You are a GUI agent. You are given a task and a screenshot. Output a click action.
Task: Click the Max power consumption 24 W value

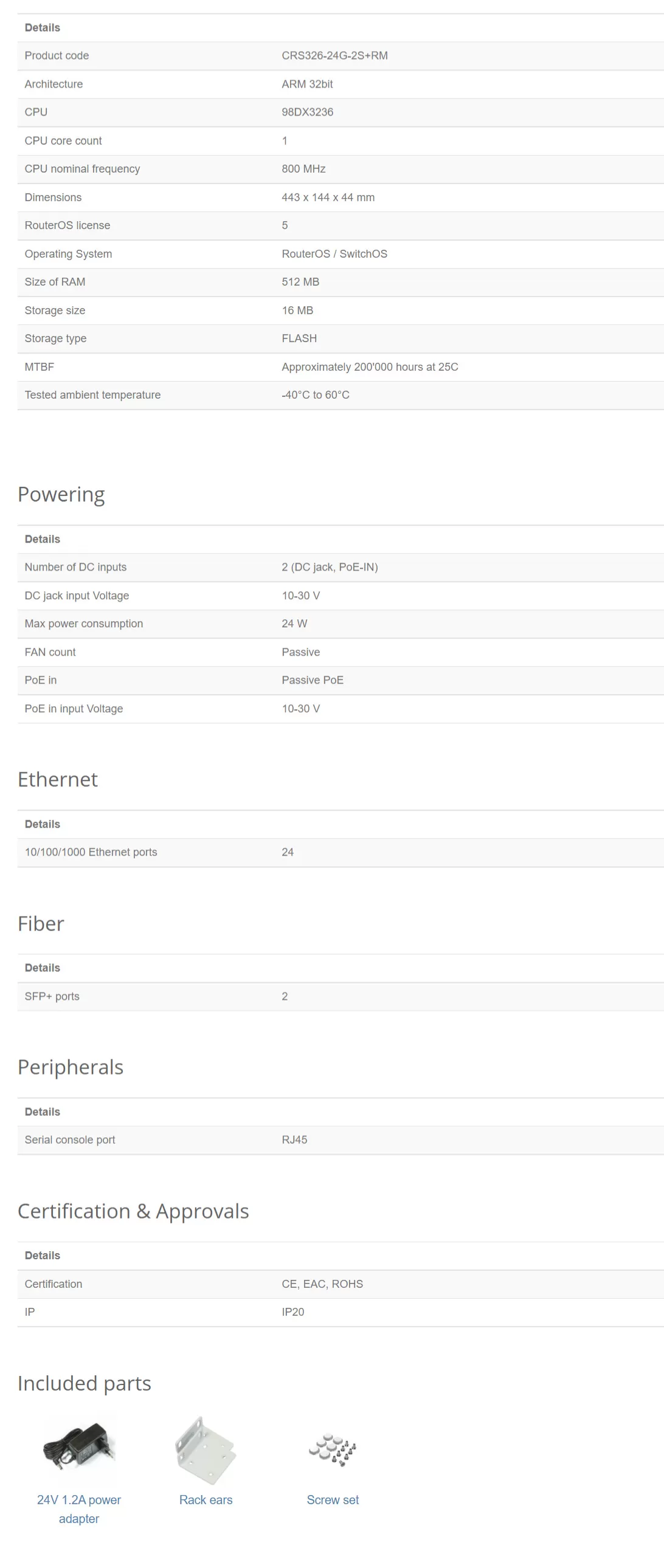coord(294,624)
